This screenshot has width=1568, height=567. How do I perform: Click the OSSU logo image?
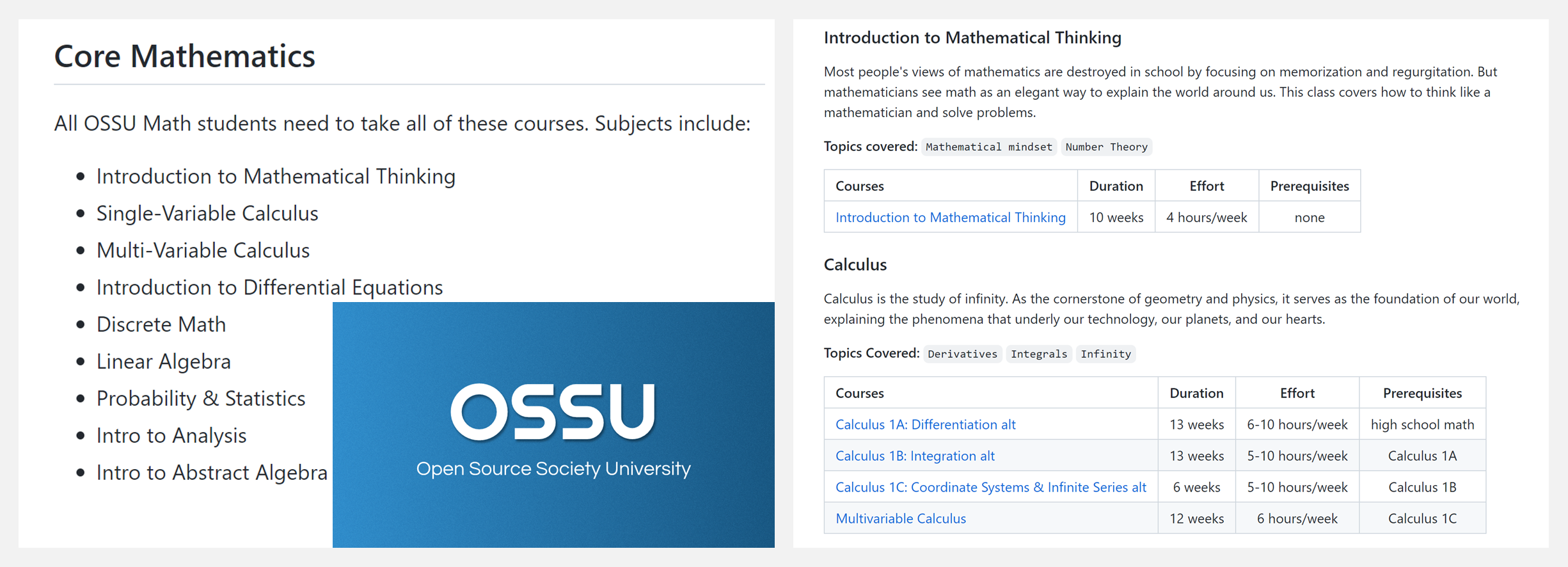(553, 411)
